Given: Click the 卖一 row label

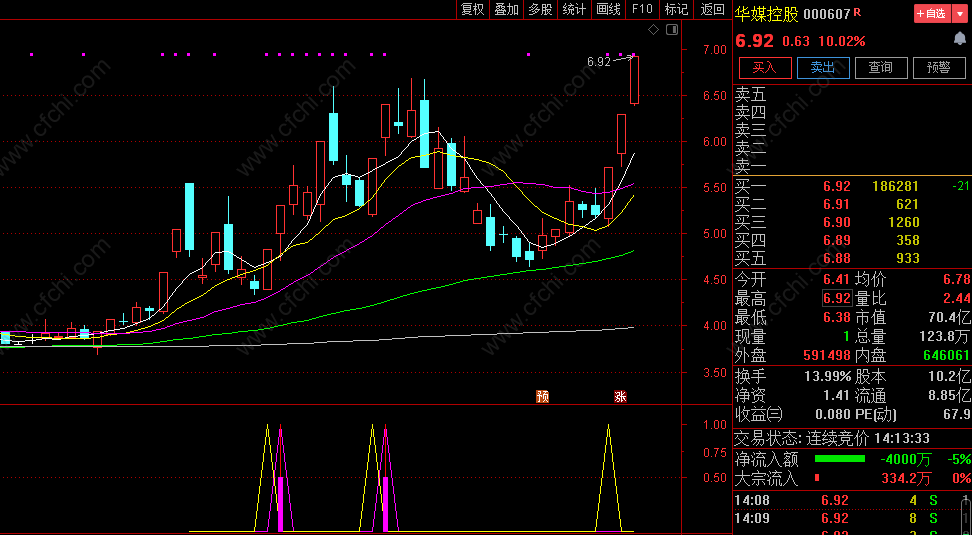Looking at the screenshot, I should click(x=751, y=166).
